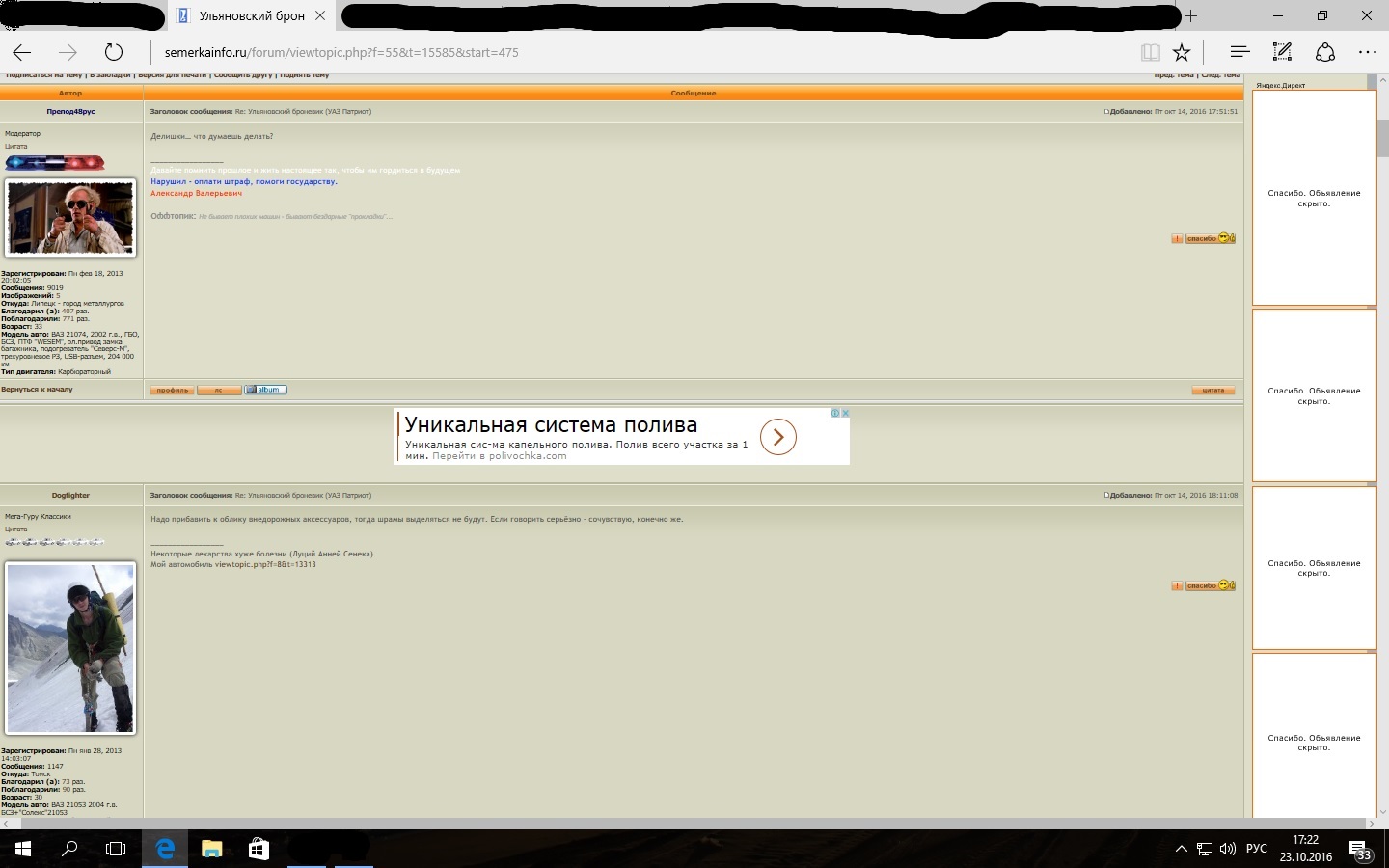1389x868 pixels.
Task: Open File Explorer from the taskbar
Action: [x=211, y=849]
